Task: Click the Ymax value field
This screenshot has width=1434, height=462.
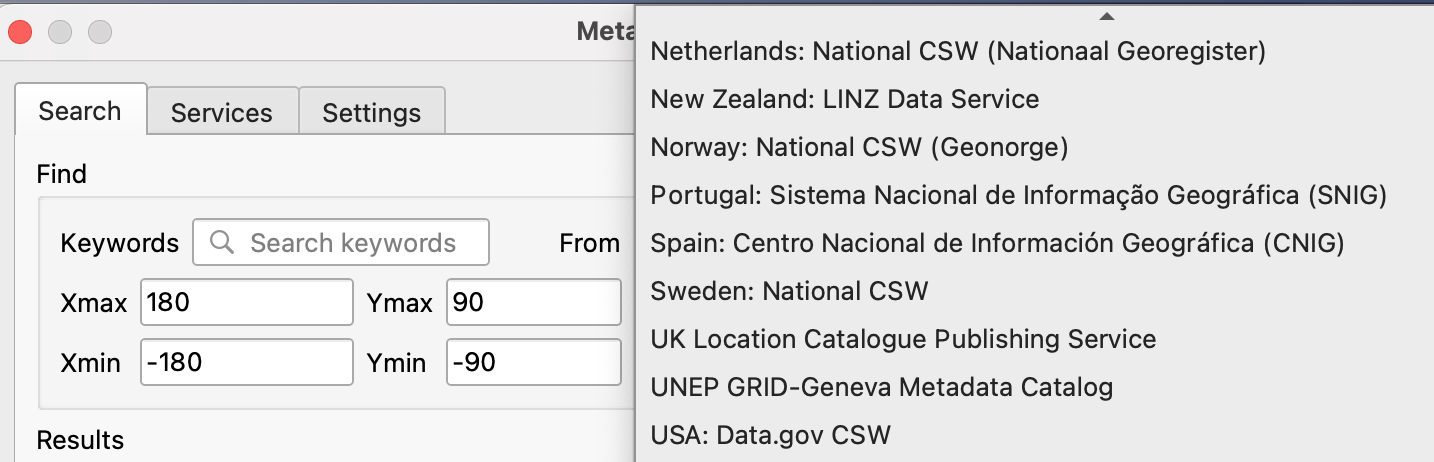Action: click(534, 302)
